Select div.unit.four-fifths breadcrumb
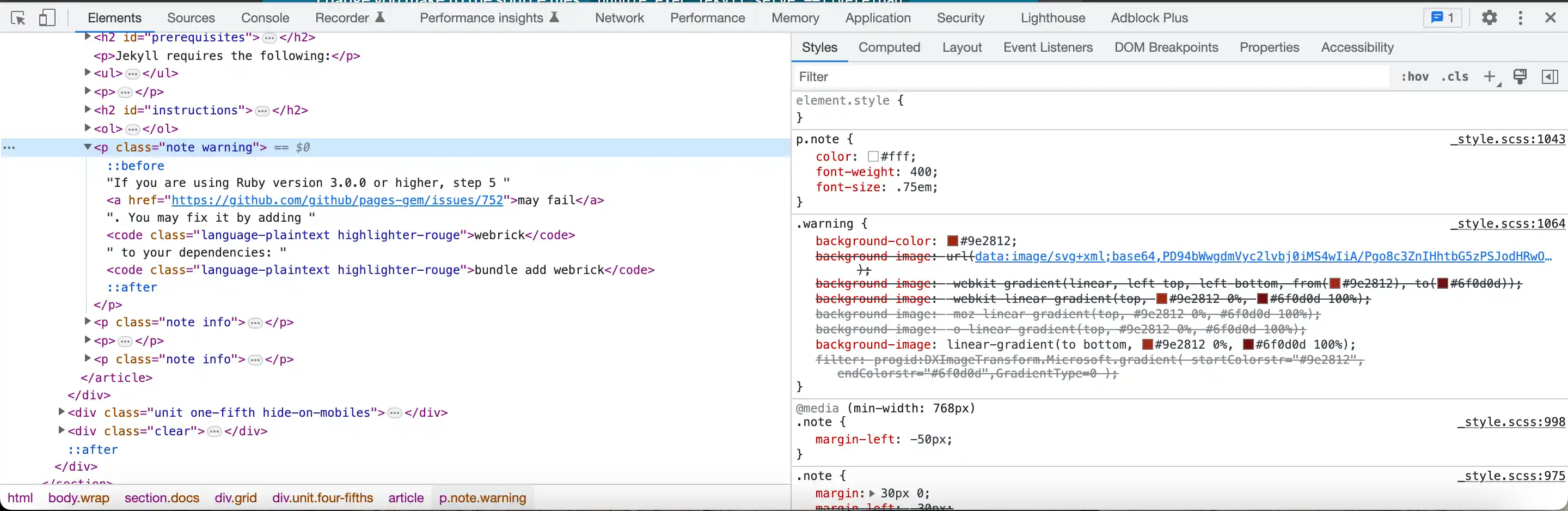 (x=323, y=497)
